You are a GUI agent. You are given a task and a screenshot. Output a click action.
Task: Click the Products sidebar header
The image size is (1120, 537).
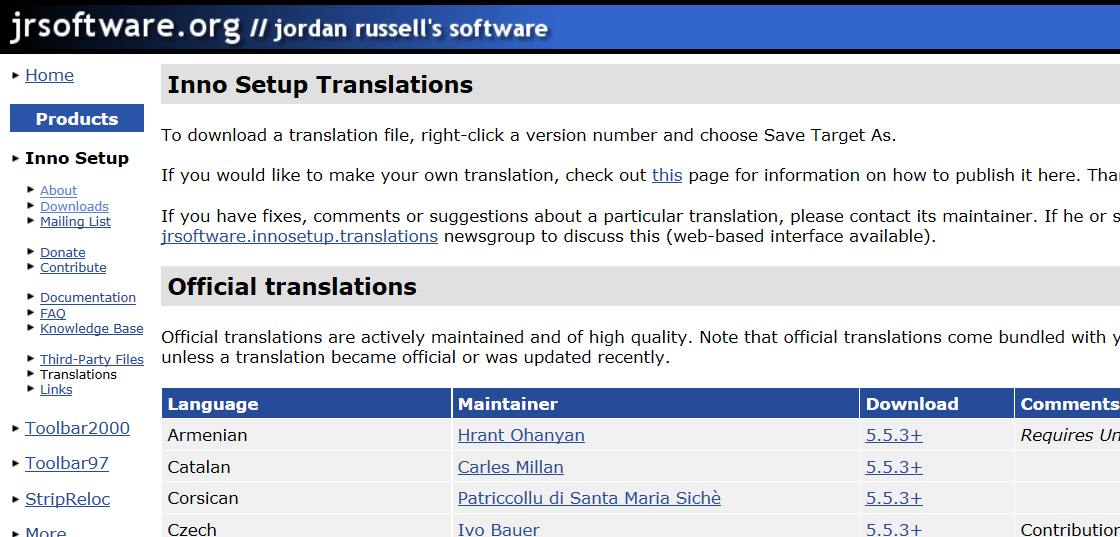pos(77,119)
